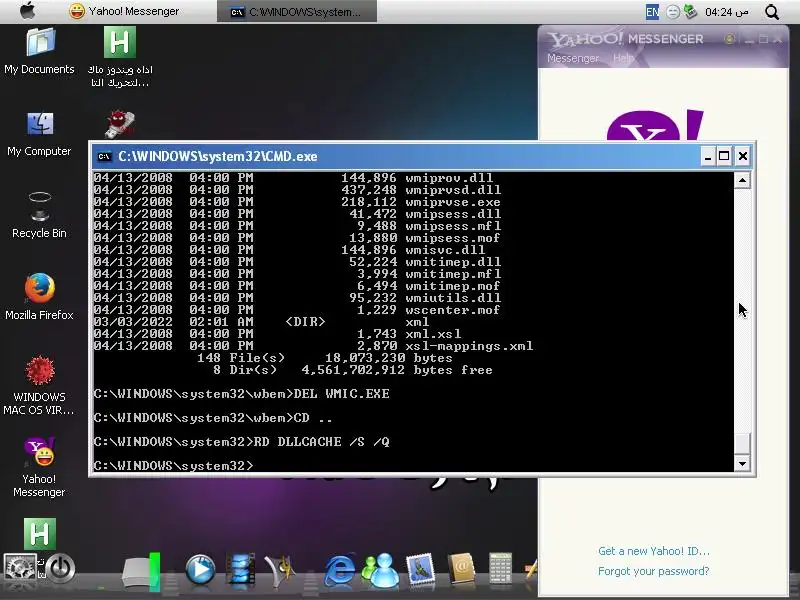Click the CMD scrollbar down arrow

point(742,463)
